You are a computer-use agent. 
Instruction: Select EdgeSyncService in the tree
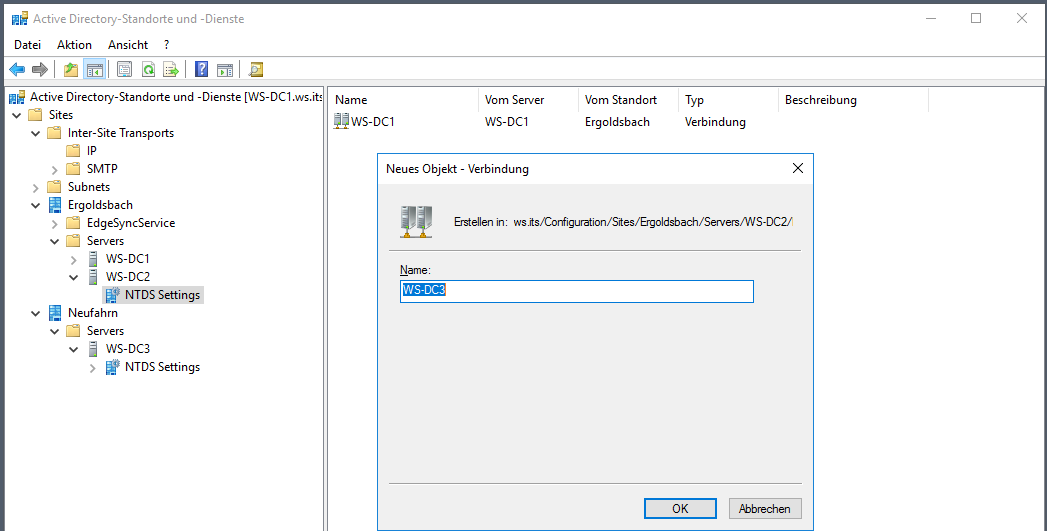pos(121,223)
